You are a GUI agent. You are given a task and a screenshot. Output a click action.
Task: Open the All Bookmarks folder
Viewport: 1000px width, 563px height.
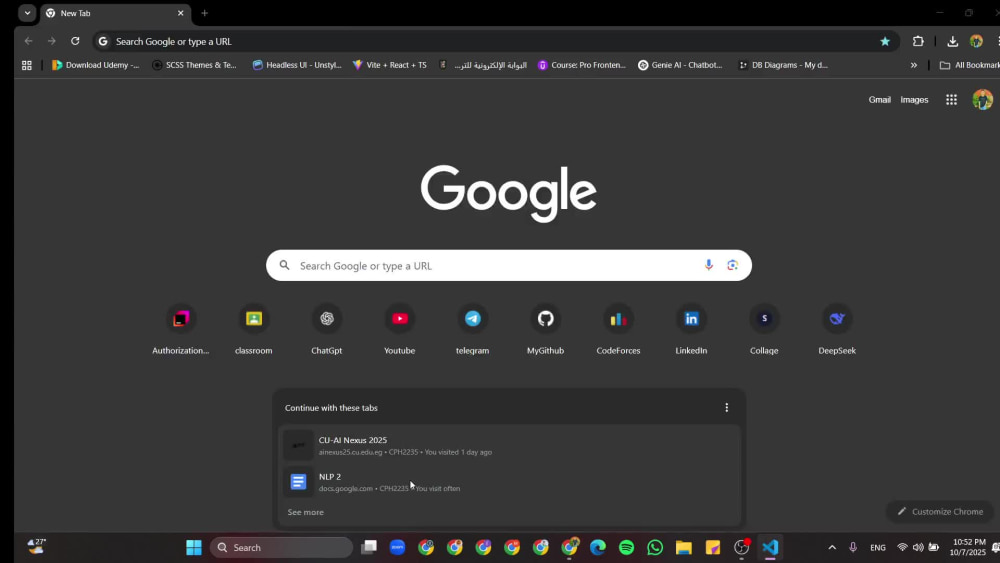tap(969, 65)
